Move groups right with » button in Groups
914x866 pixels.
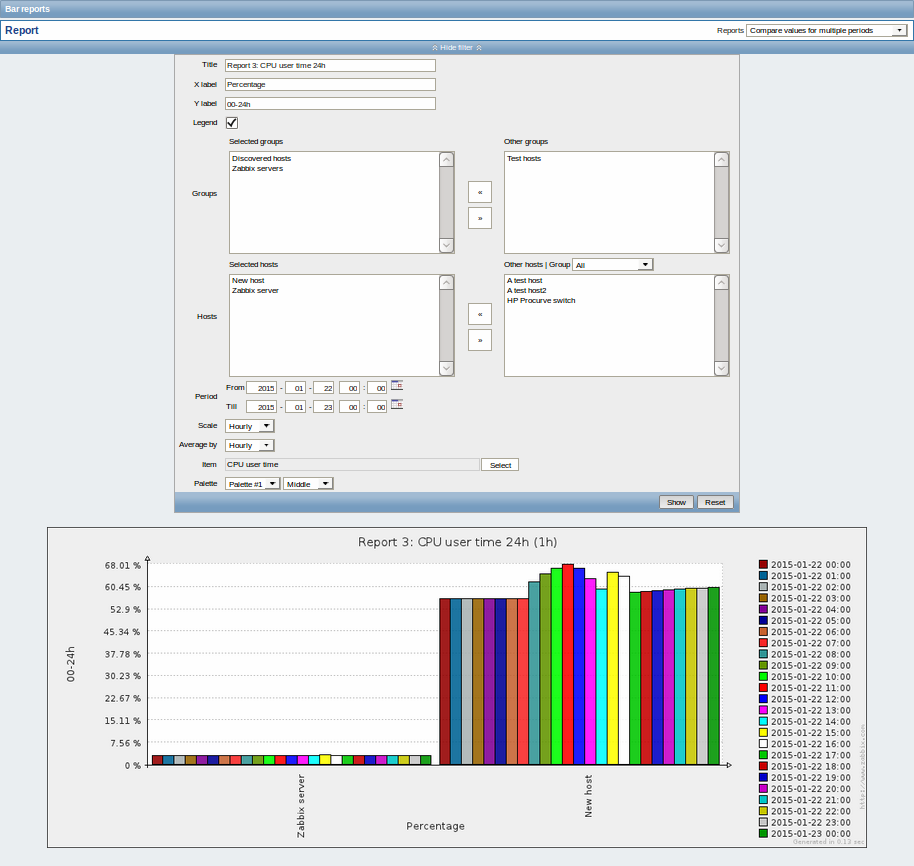(x=480, y=219)
